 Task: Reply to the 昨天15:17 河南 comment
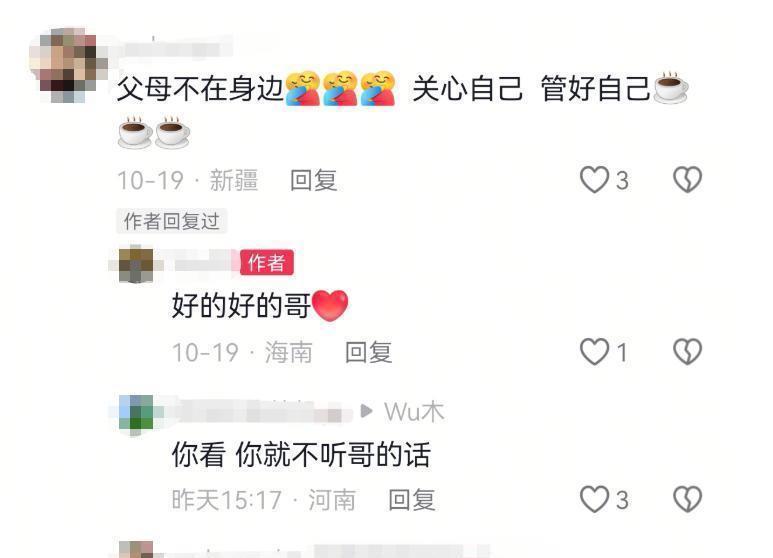point(412,500)
